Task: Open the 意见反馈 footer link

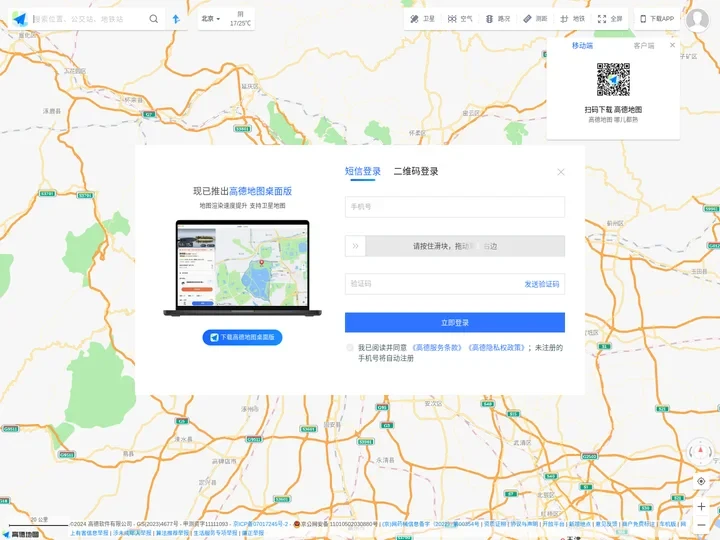Action: pyautogui.click(x=606, y=524)
